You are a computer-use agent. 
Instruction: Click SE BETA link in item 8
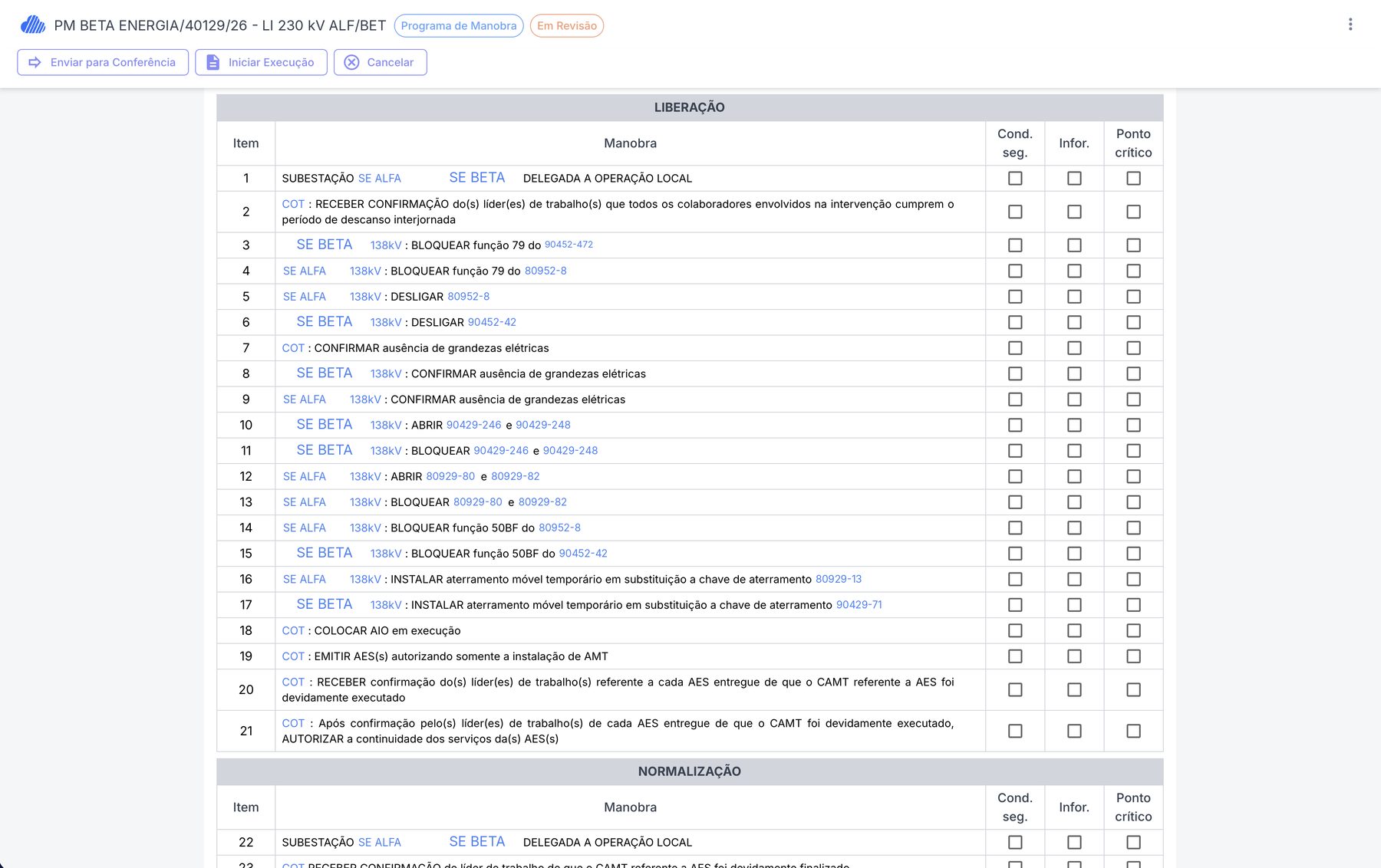(x=325, y=373)
